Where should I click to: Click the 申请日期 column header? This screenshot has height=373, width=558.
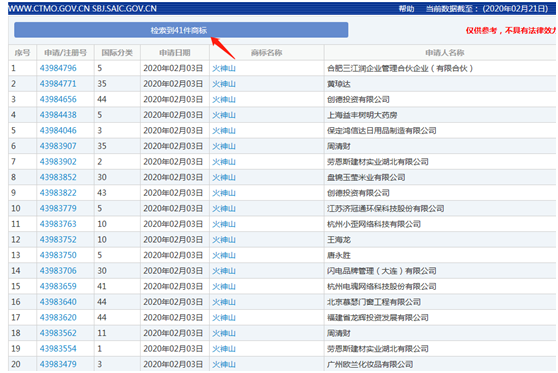[175, 53]
